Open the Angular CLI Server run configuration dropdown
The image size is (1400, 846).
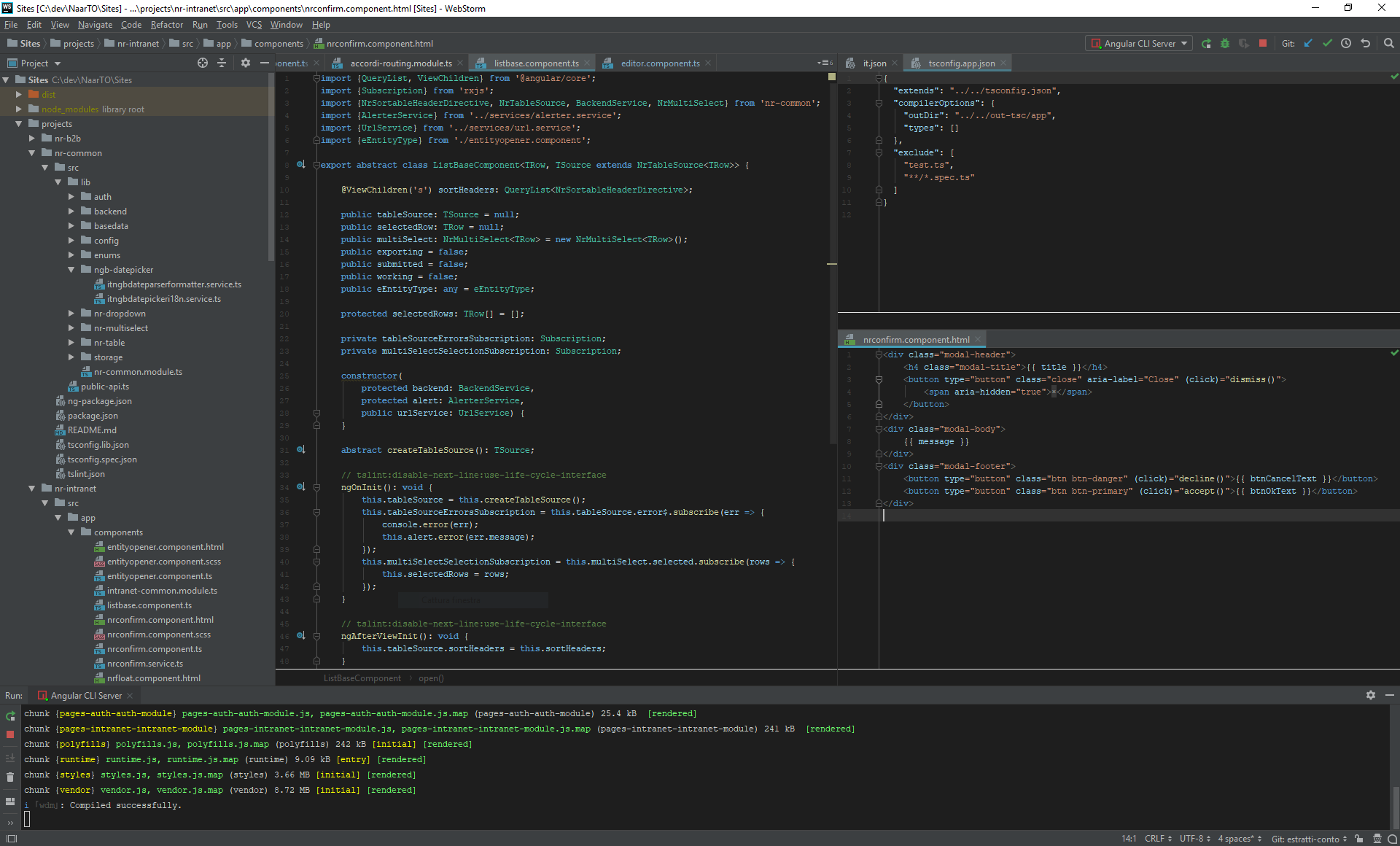[x=1139, y=44]
